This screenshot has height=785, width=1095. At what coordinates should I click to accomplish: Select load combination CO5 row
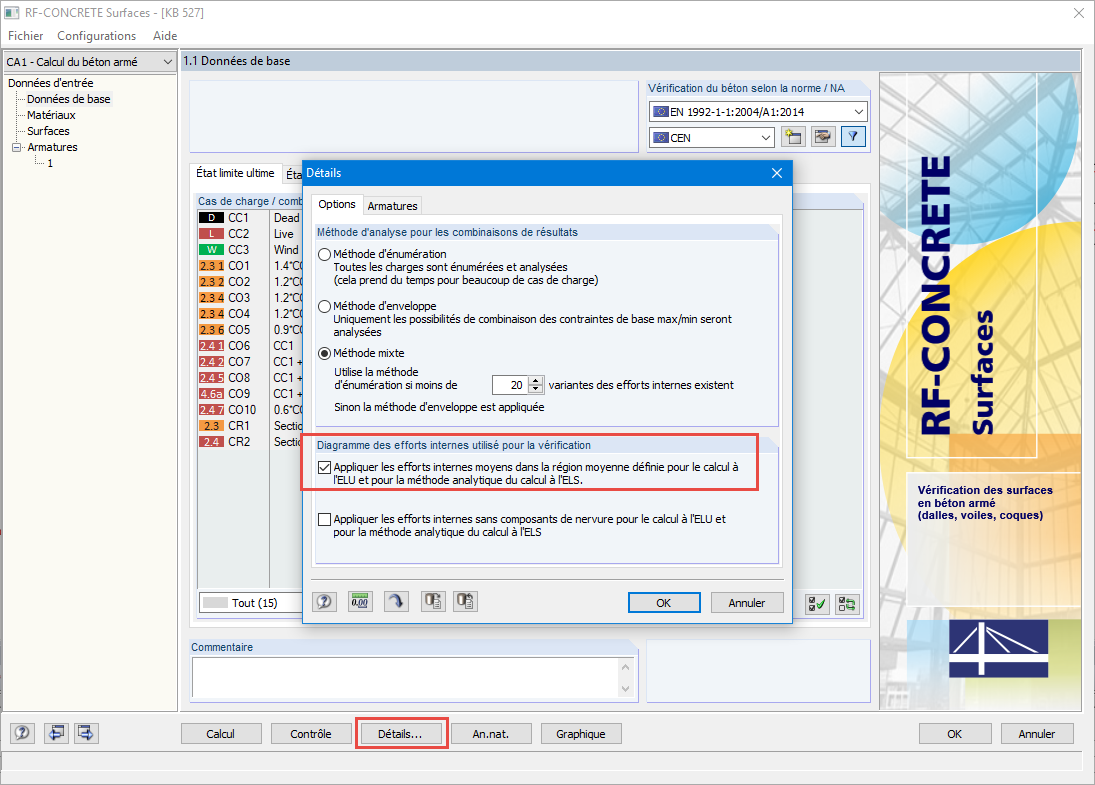click(x=250, y=330)
